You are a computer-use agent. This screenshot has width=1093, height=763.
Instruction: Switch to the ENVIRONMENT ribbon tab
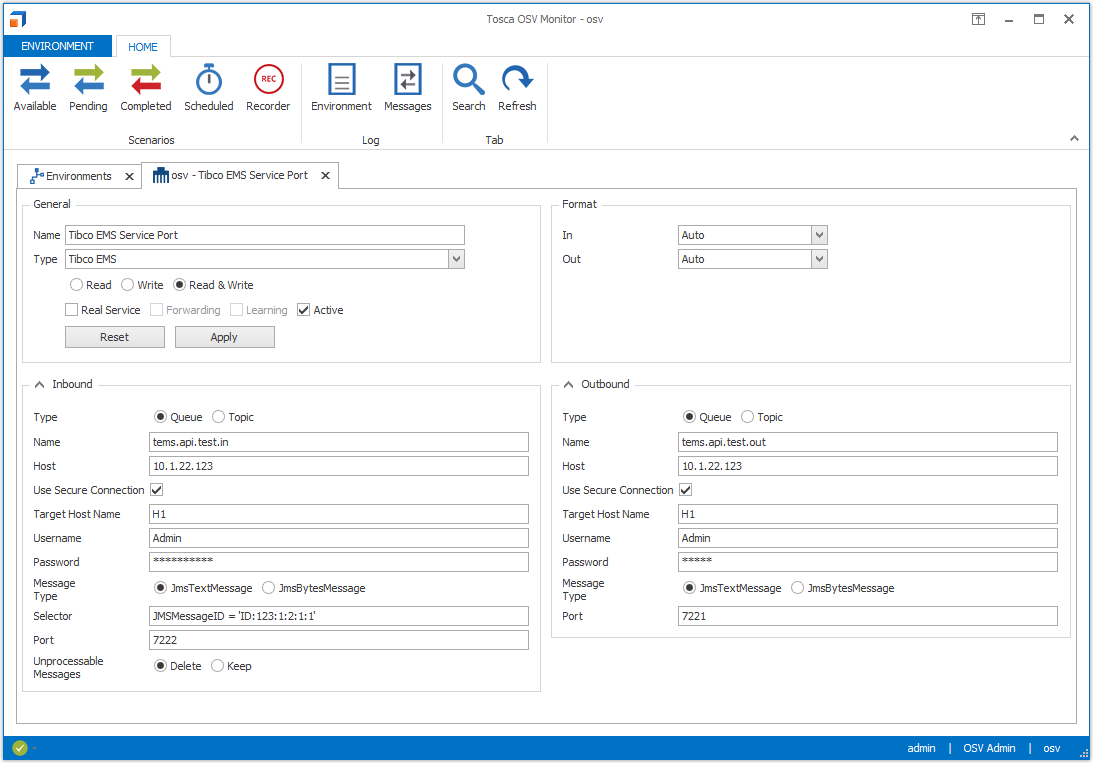(57, 46)
